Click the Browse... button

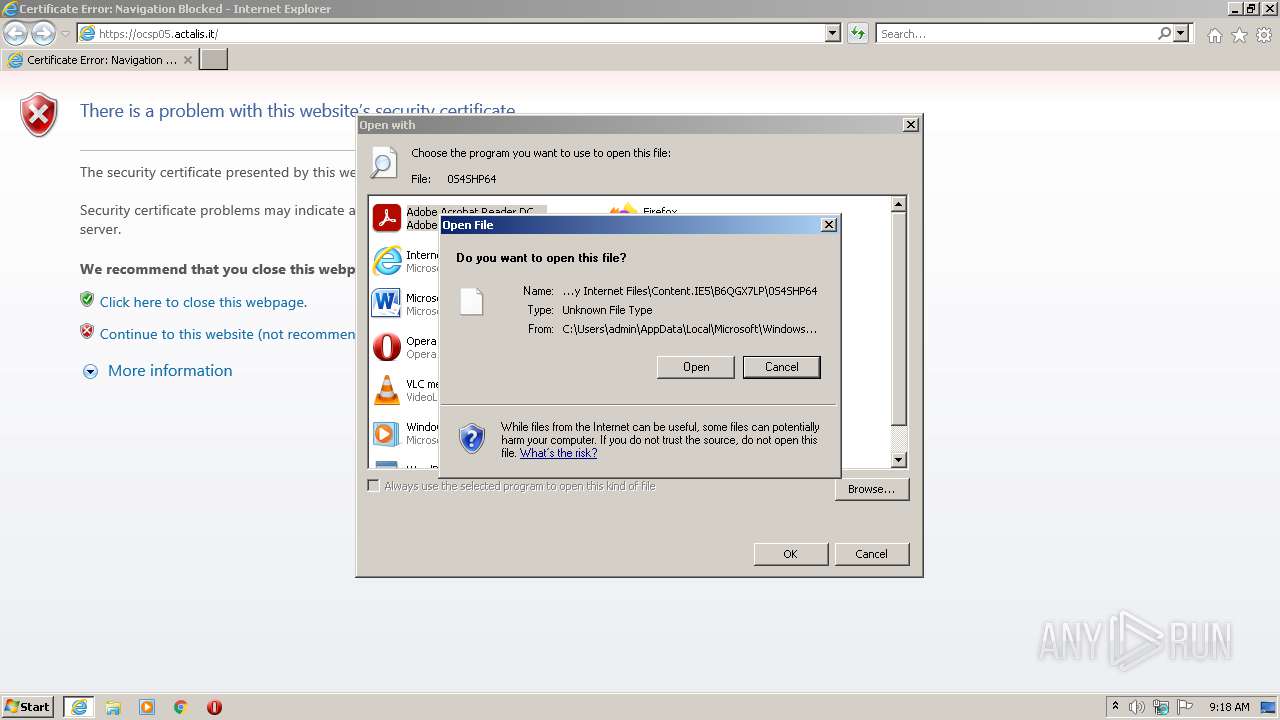[871, 489]
